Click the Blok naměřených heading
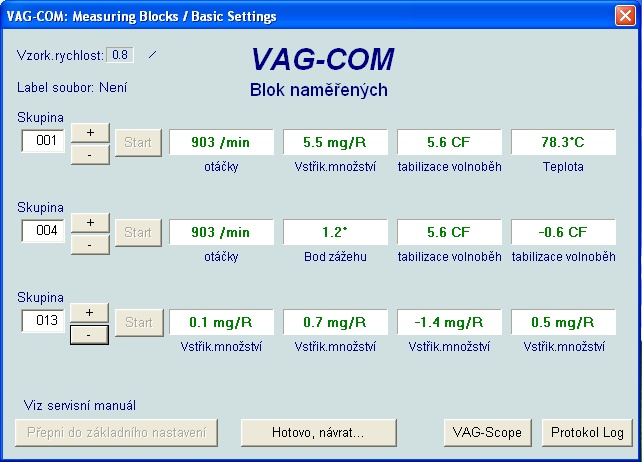The width and height of the screenshot is (642, 462). (x=319, y=90)
